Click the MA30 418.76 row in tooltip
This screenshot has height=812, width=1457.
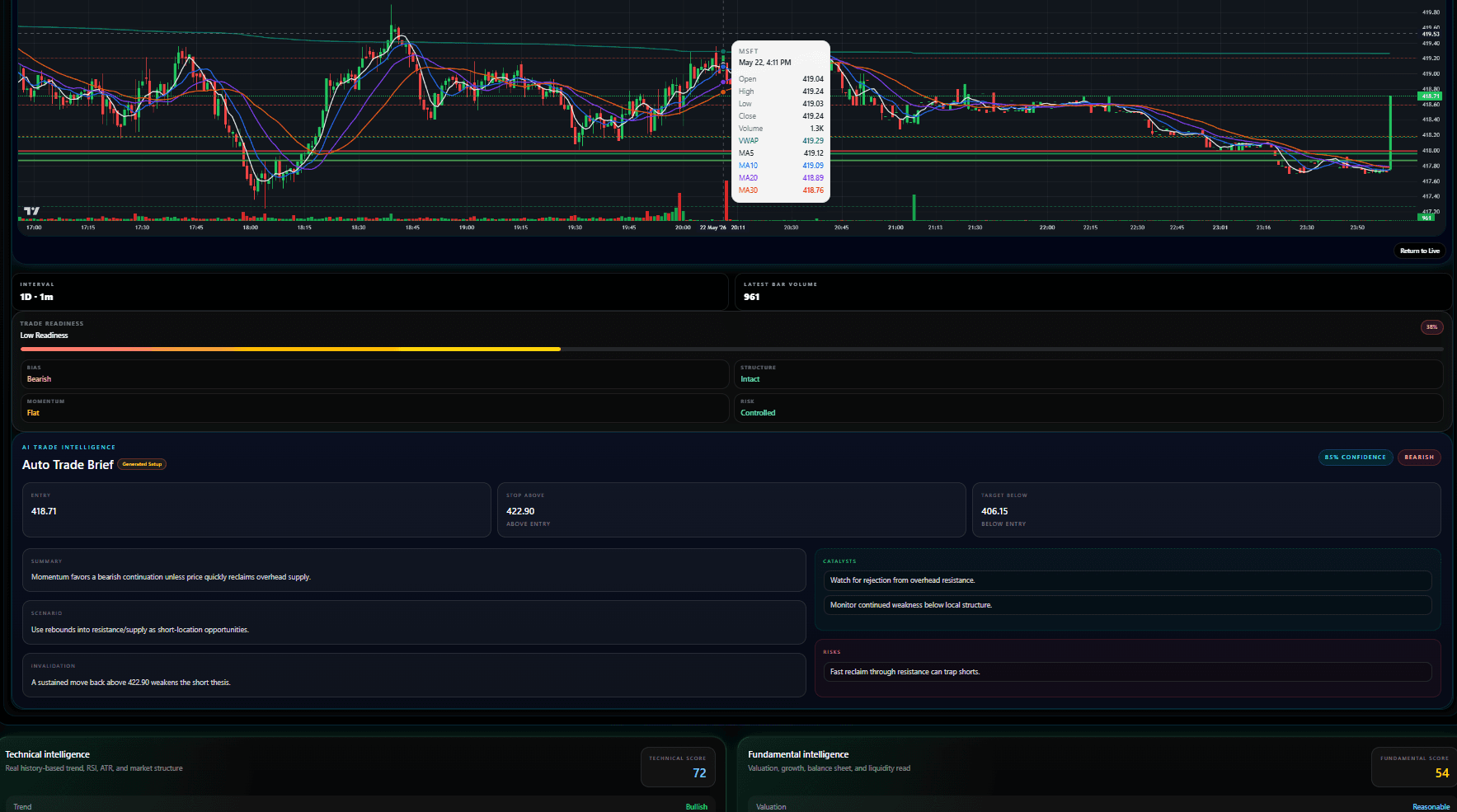point(781,190)
